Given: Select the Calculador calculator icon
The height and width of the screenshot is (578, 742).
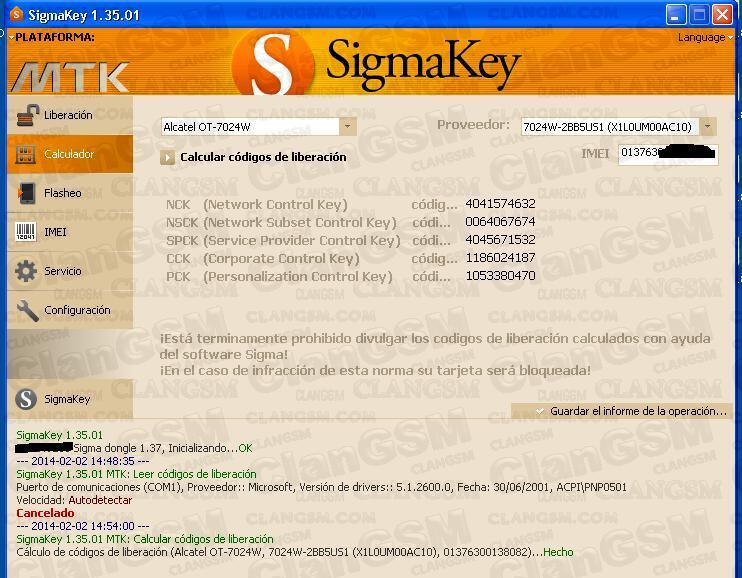Looking at the screenshot, I should coord(26,154).
